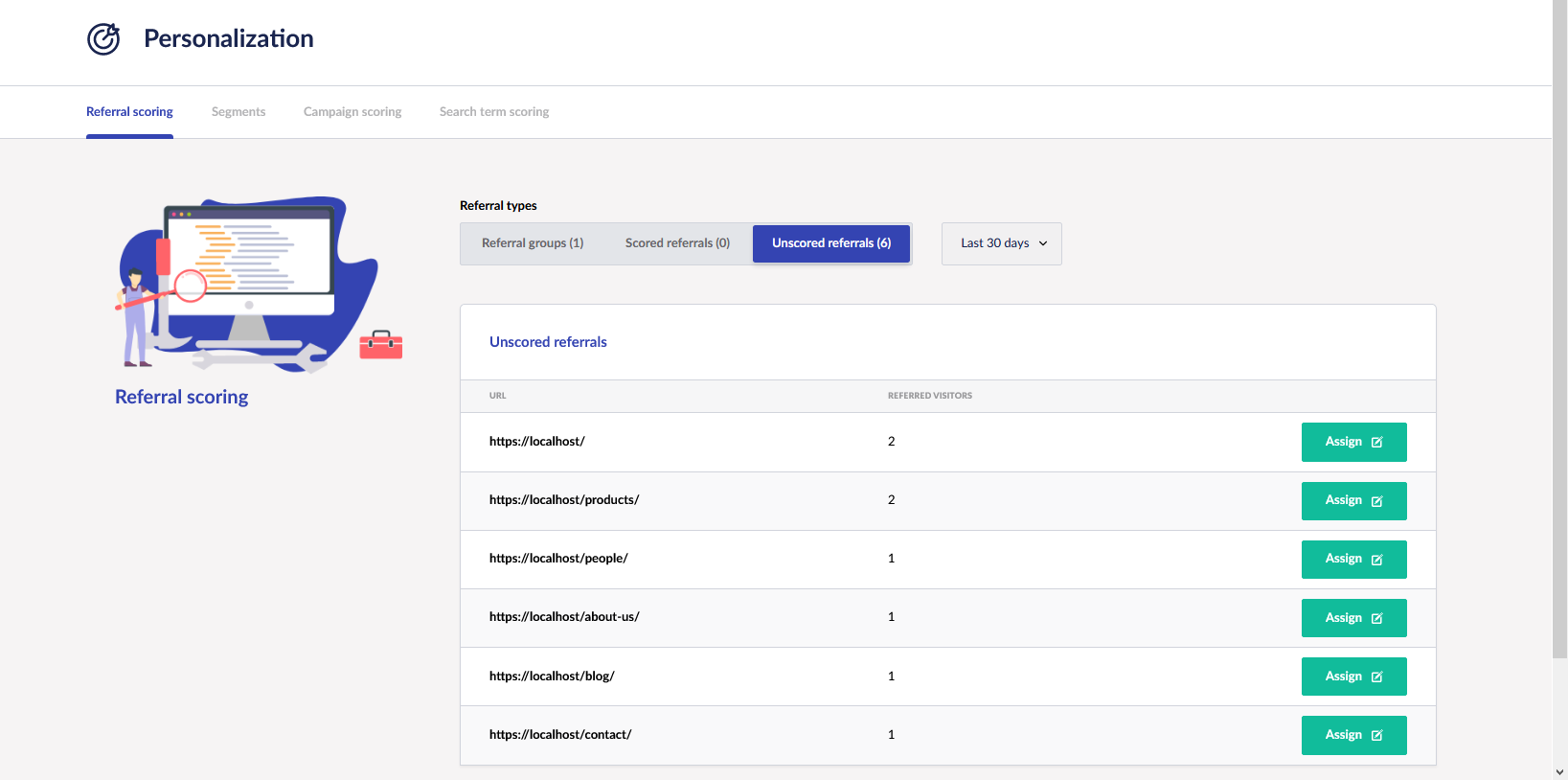Click the Referral types label

pos(498,206)
